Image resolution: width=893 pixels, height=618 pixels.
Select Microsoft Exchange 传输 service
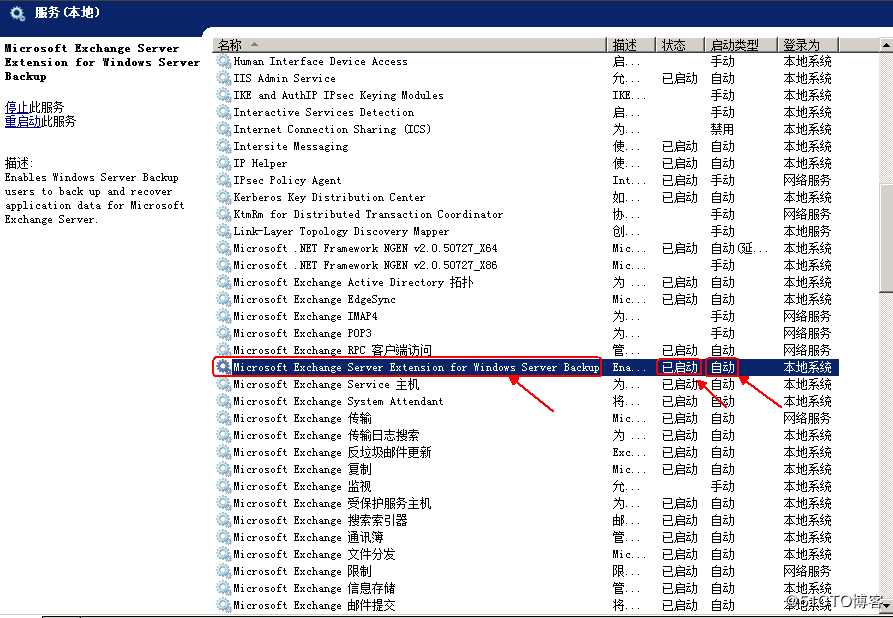527,418
